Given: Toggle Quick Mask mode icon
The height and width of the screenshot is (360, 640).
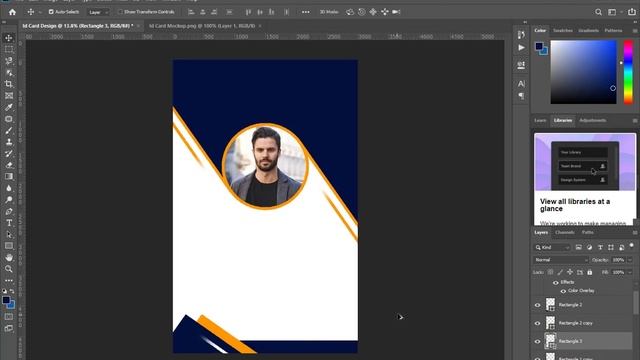Looking at the screenshot, I should [x=9, y=317].
